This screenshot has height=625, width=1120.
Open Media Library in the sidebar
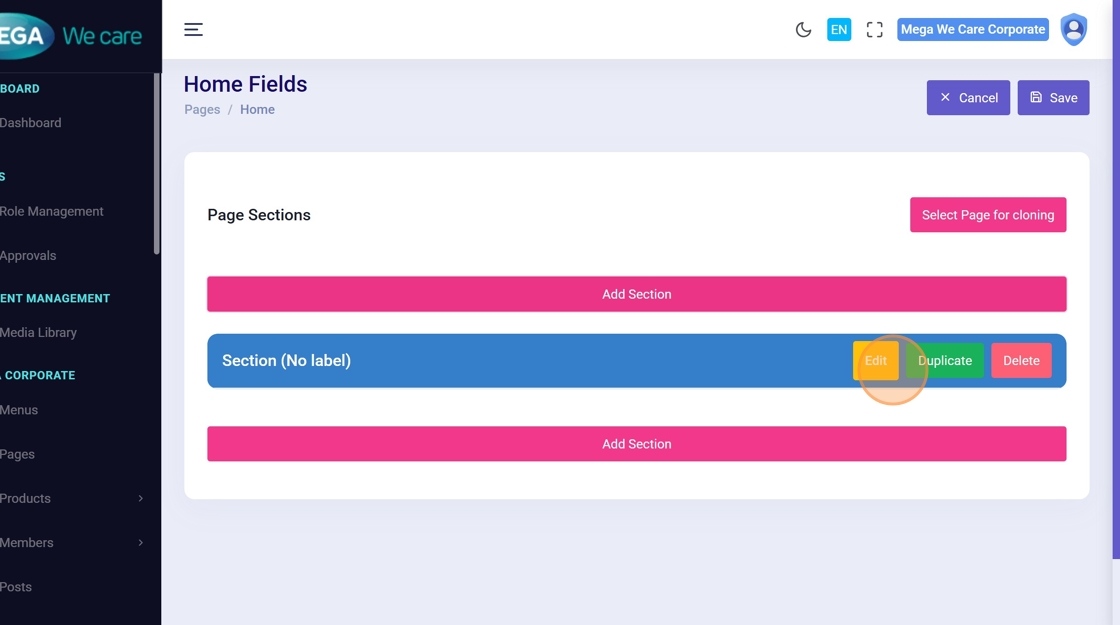pos(39,333)
